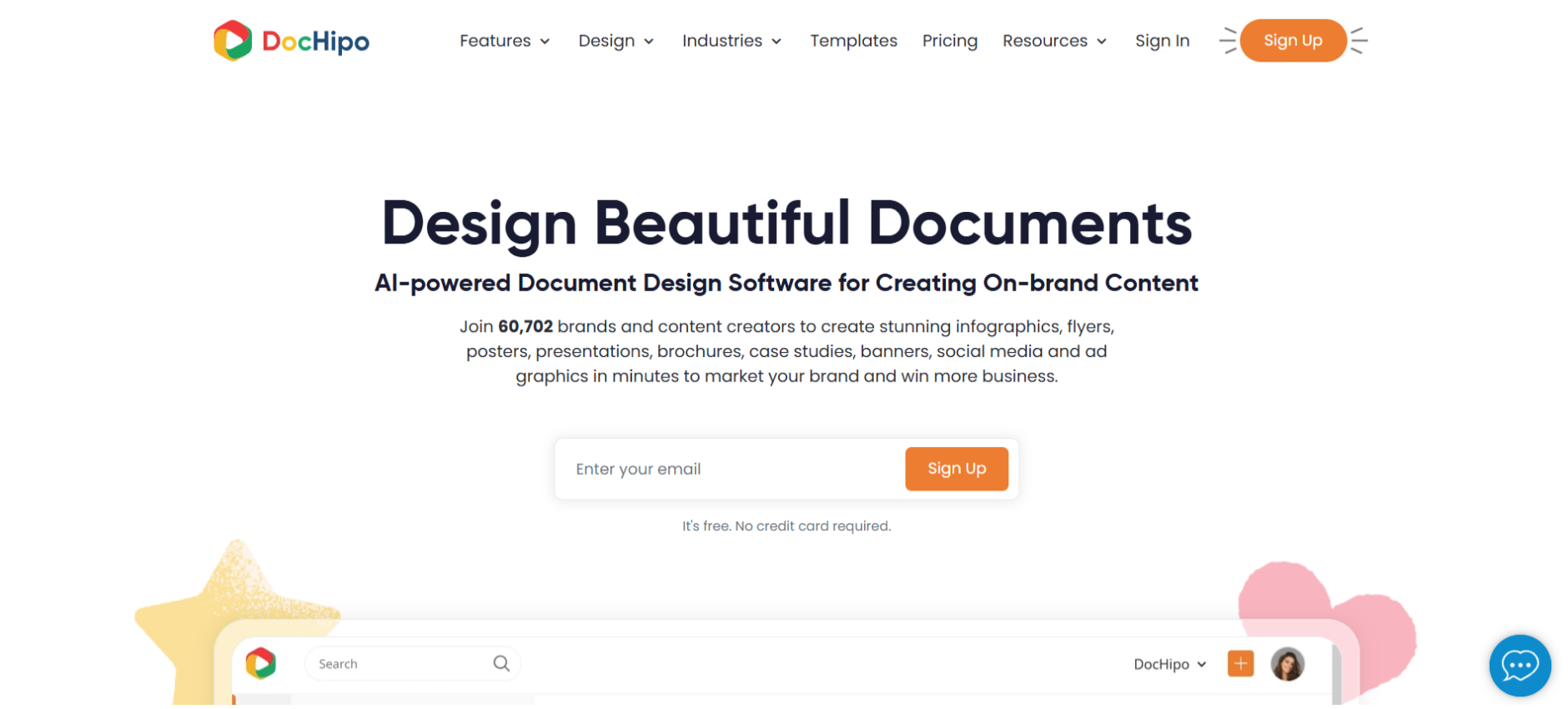Open the Pricing page

point(949,41)
